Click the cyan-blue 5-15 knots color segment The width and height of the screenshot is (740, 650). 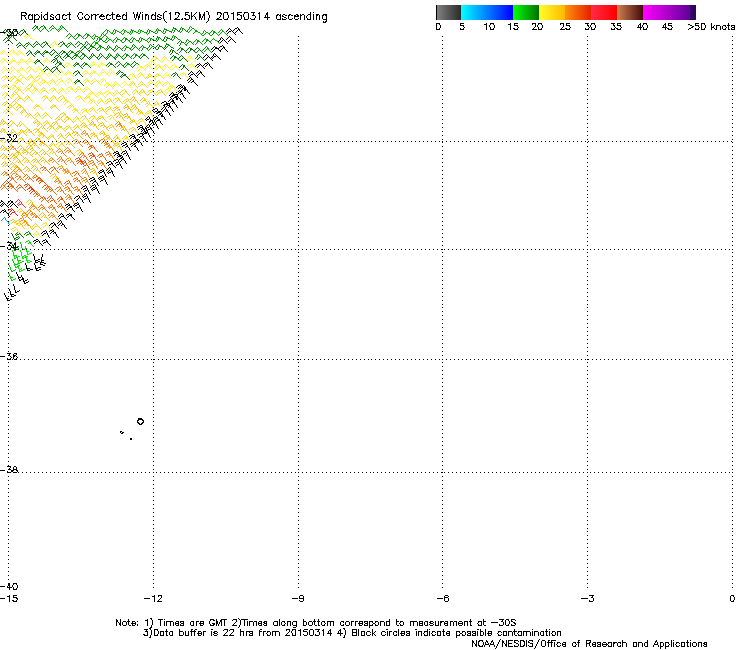tap(487, 12)
